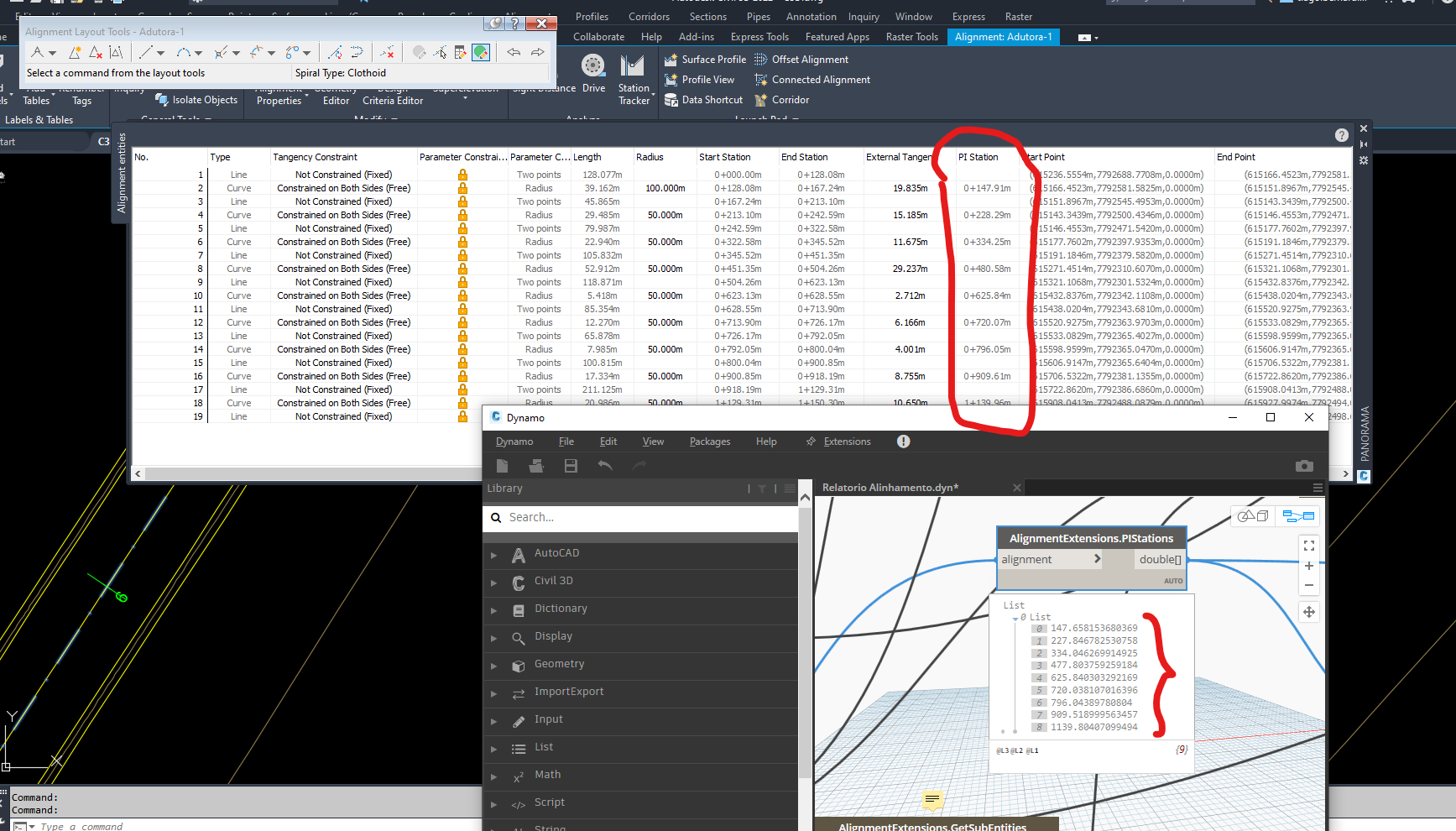Viewport: 1456px width, 831px height.
Task: Select the Reverse Sub-entity Direction tool
Action: click(357, 53)
